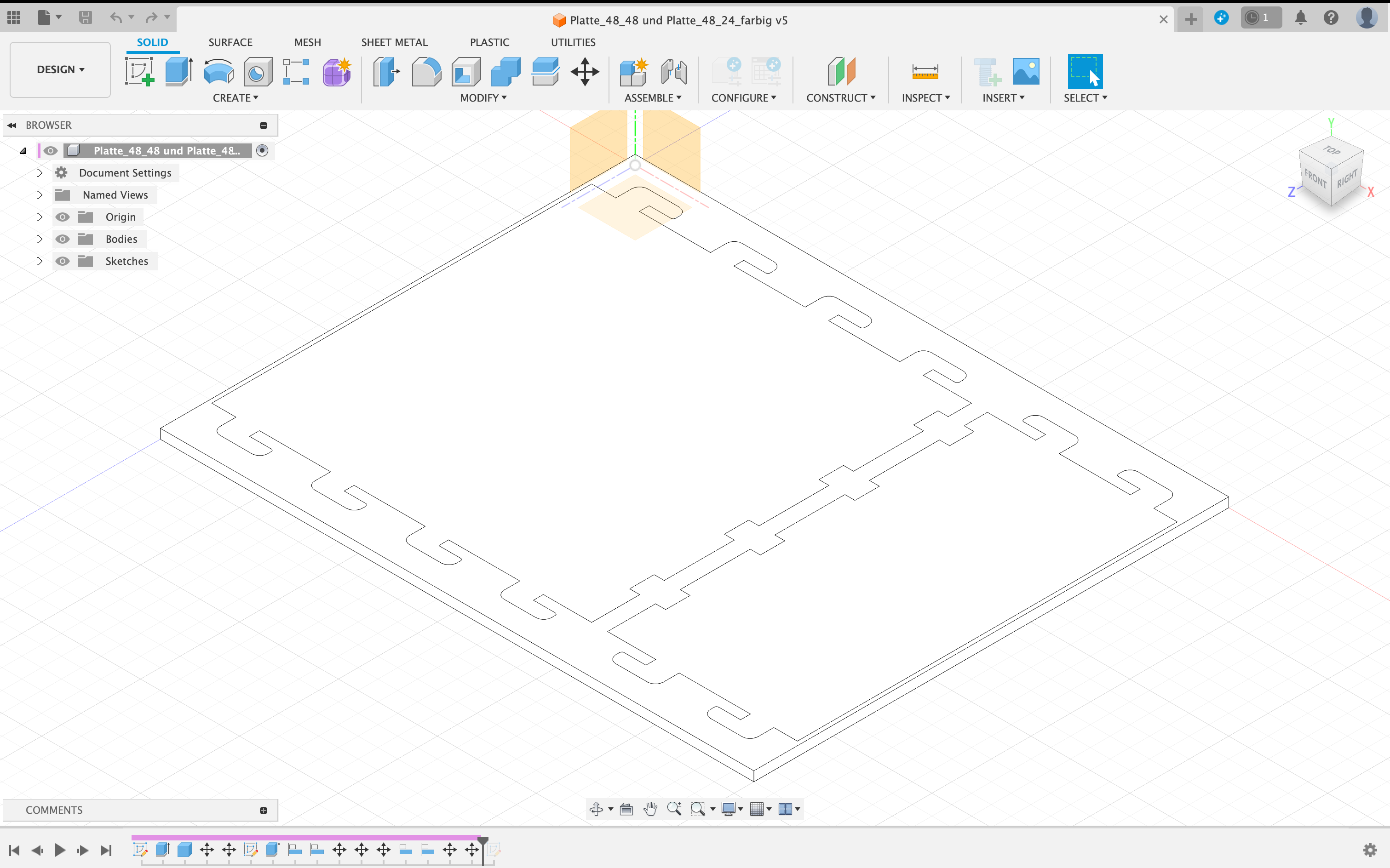Viewport: 1390px width, 868px height.
Task: Expand the Sketches tree item
Action: click(x=38, y=261)
